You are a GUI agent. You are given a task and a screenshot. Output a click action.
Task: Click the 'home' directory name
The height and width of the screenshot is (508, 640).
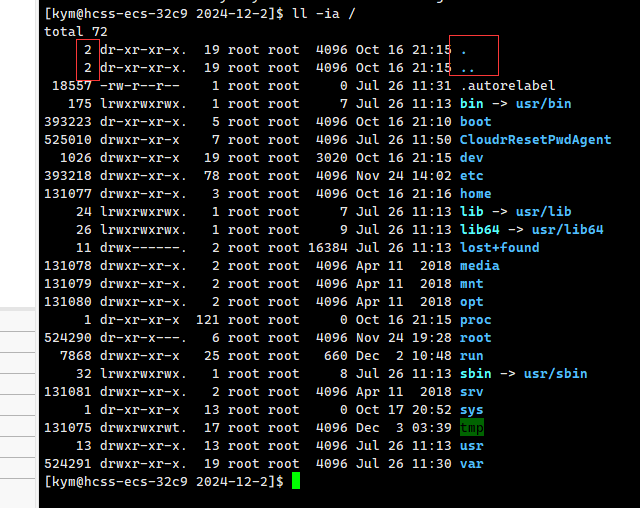[x=476, y=193]
